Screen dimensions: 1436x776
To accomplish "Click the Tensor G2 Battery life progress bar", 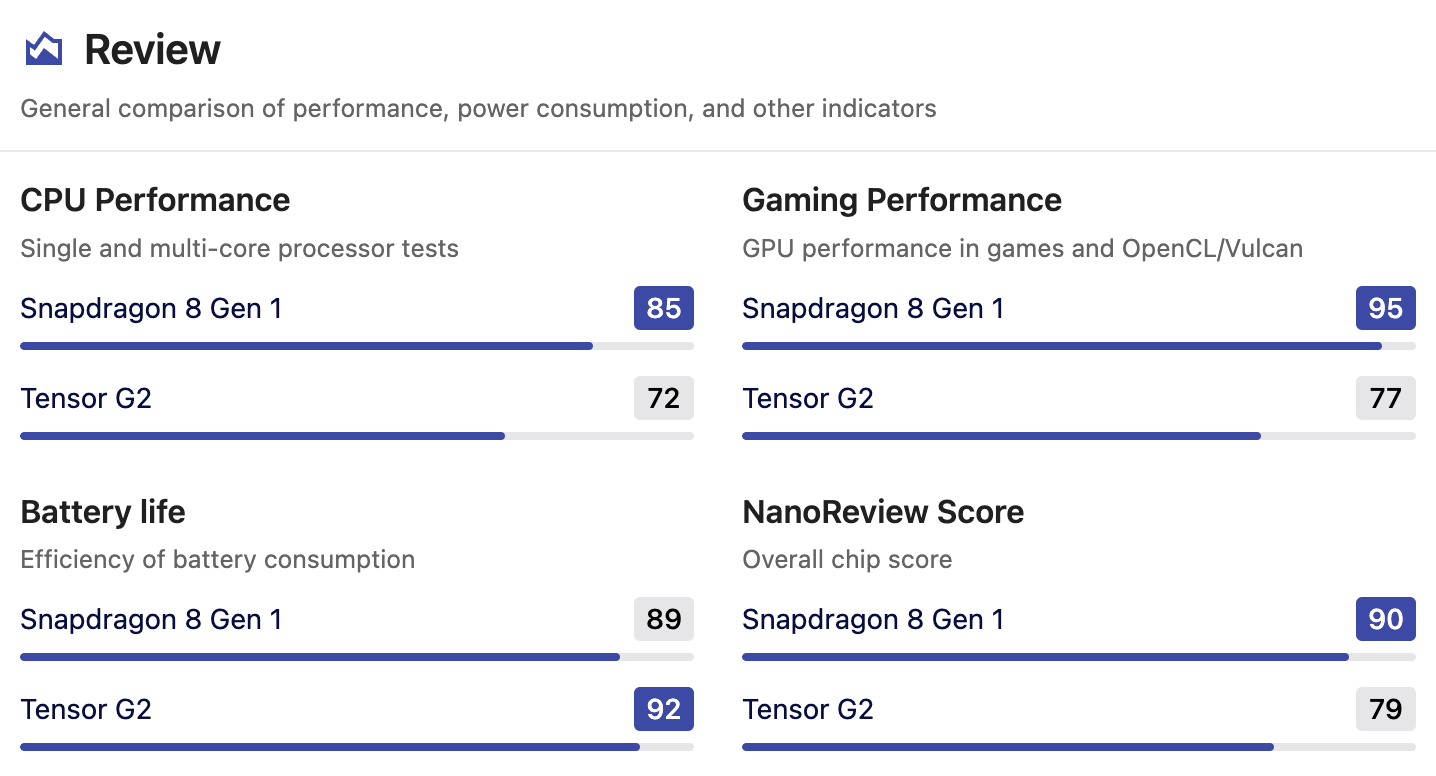I will coord(357,747).
